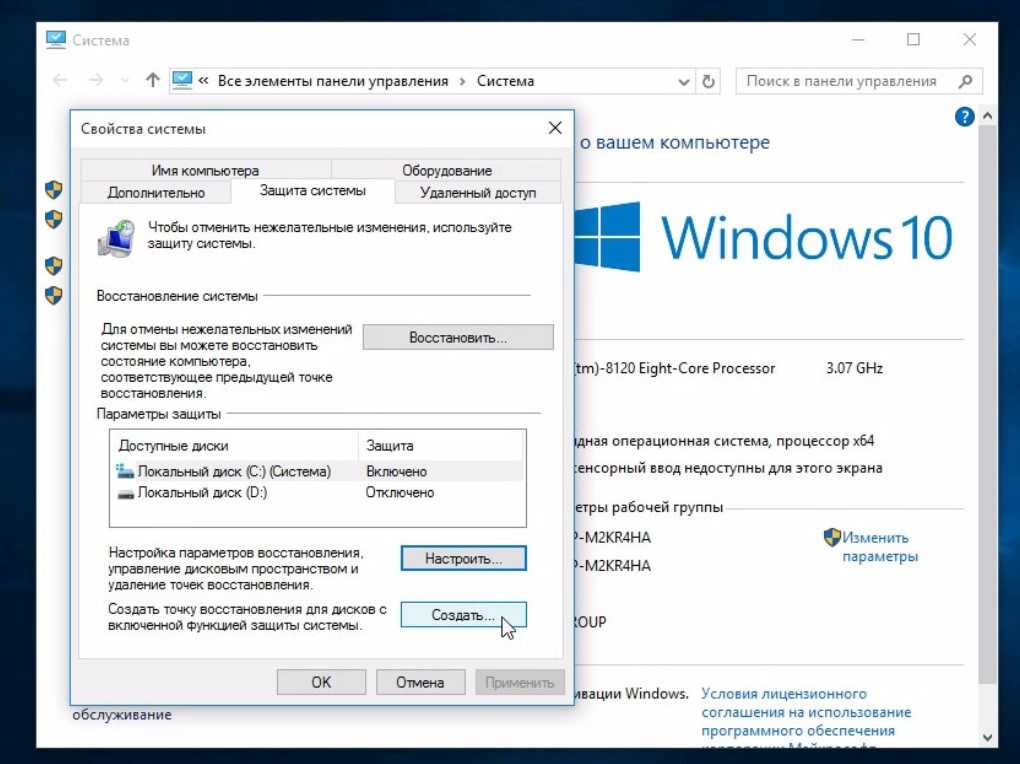Click the Windows 10 logo image

[x=762, y=237]
